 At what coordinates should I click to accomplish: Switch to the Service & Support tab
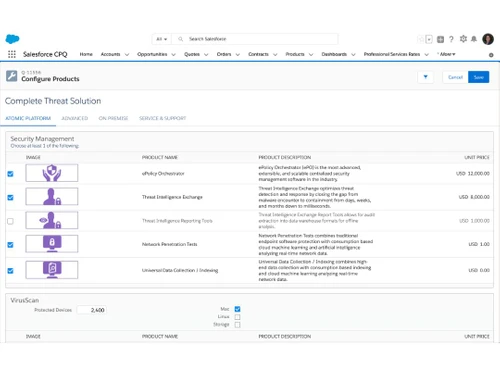coord(163,118)
